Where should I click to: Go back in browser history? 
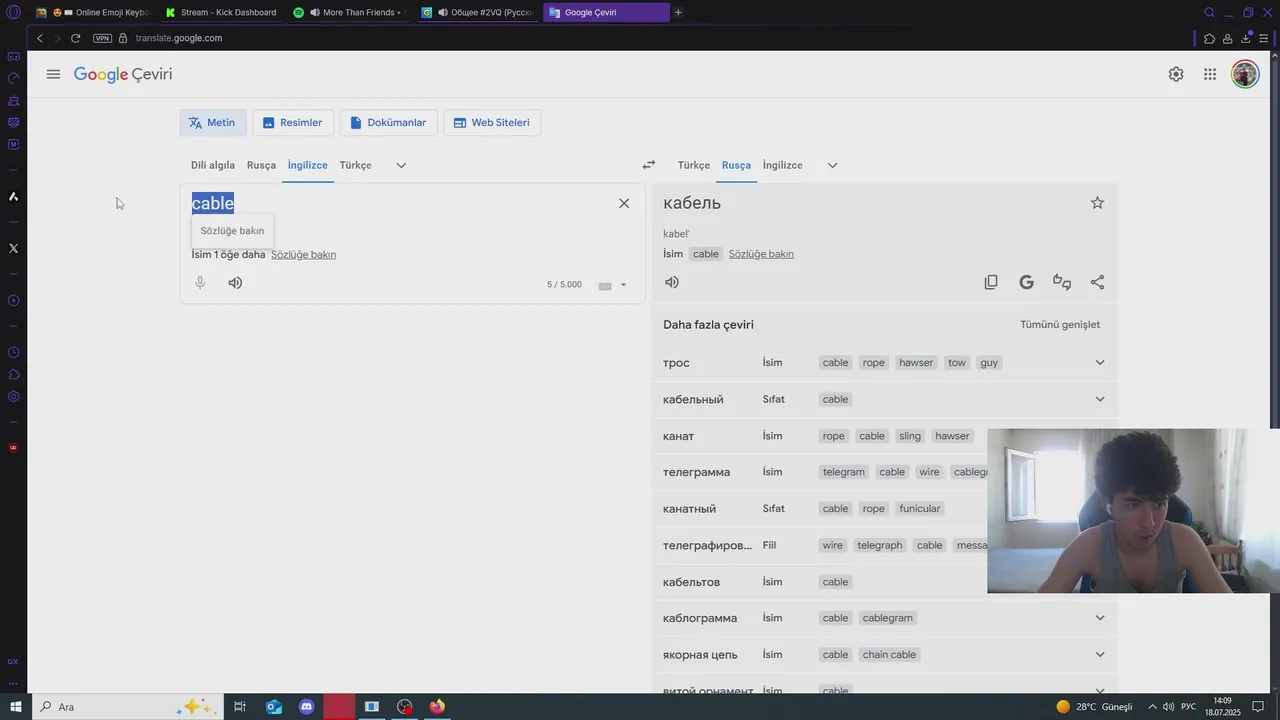click(40, 38)
